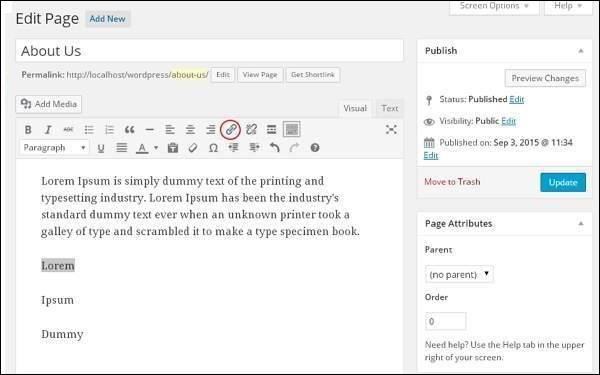This screenshot has width=600, height=375.
Task: Clear formatting with the eraser icon
Action: (x=193, y=148)
